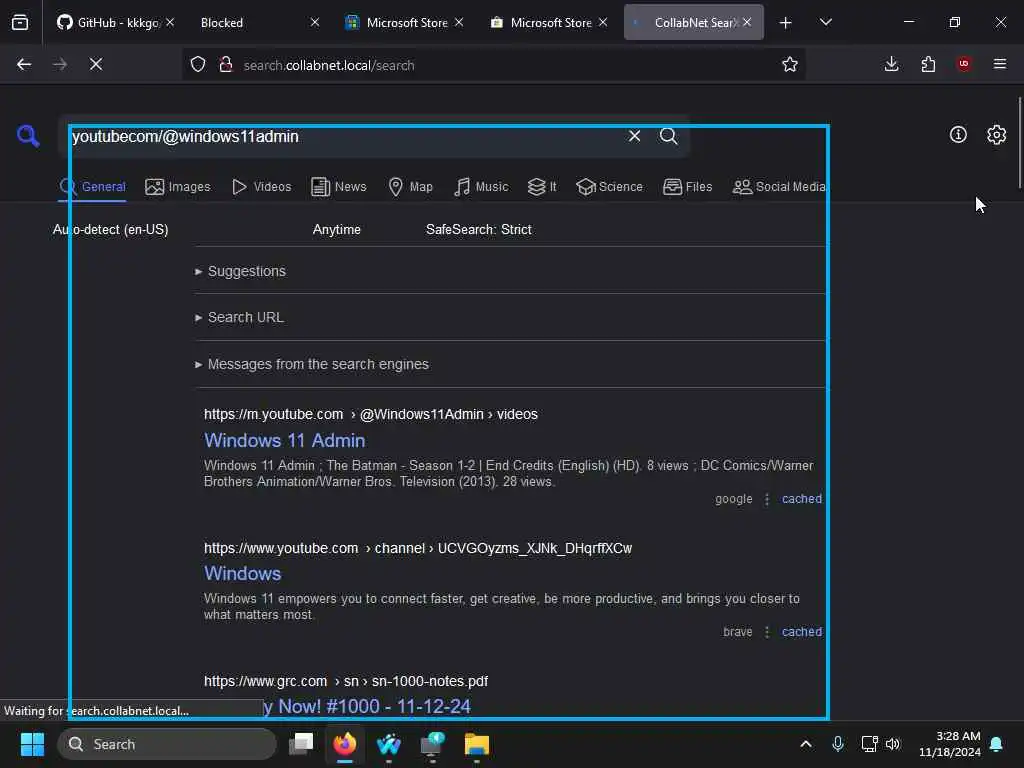Show hidden system tray icons

pos(806,744)
